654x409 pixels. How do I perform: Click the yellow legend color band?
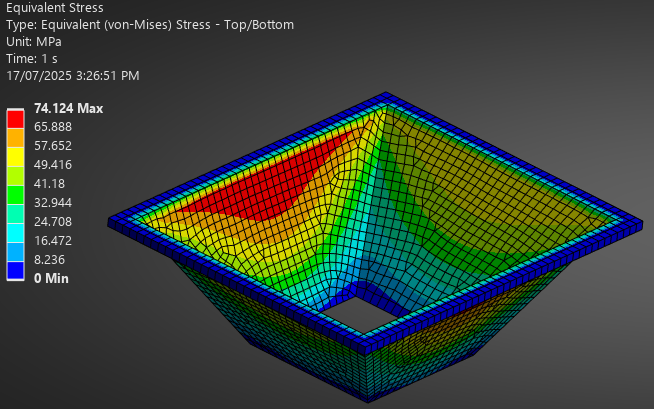pos(15,157)
